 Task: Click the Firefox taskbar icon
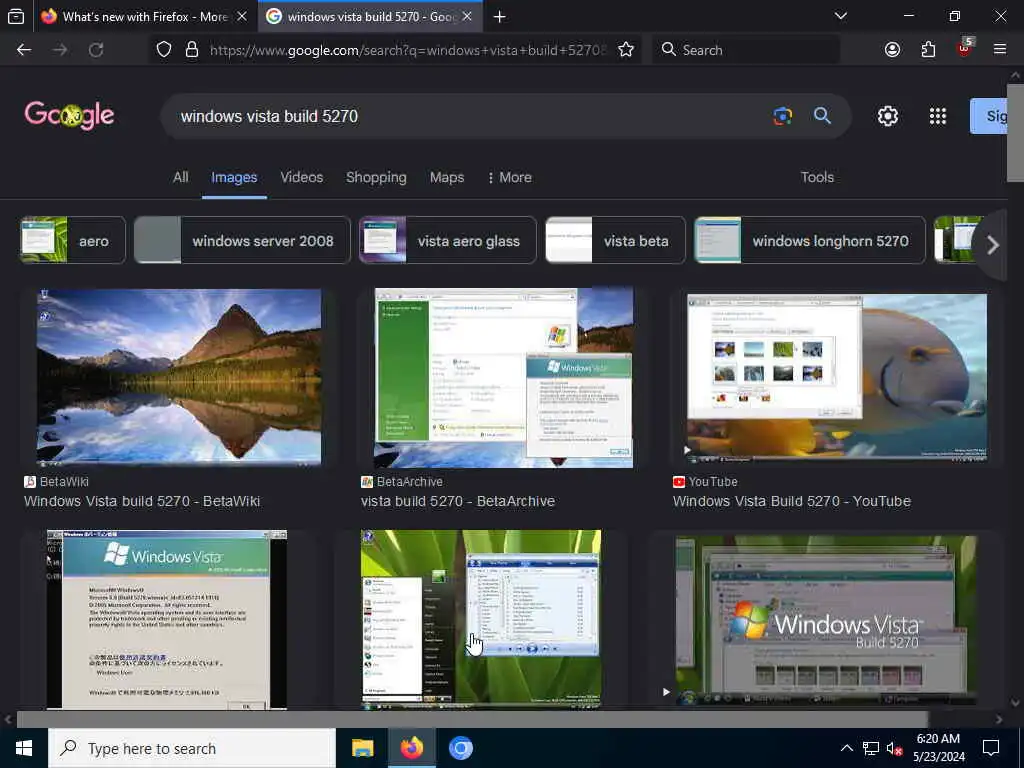coord(411,748)
